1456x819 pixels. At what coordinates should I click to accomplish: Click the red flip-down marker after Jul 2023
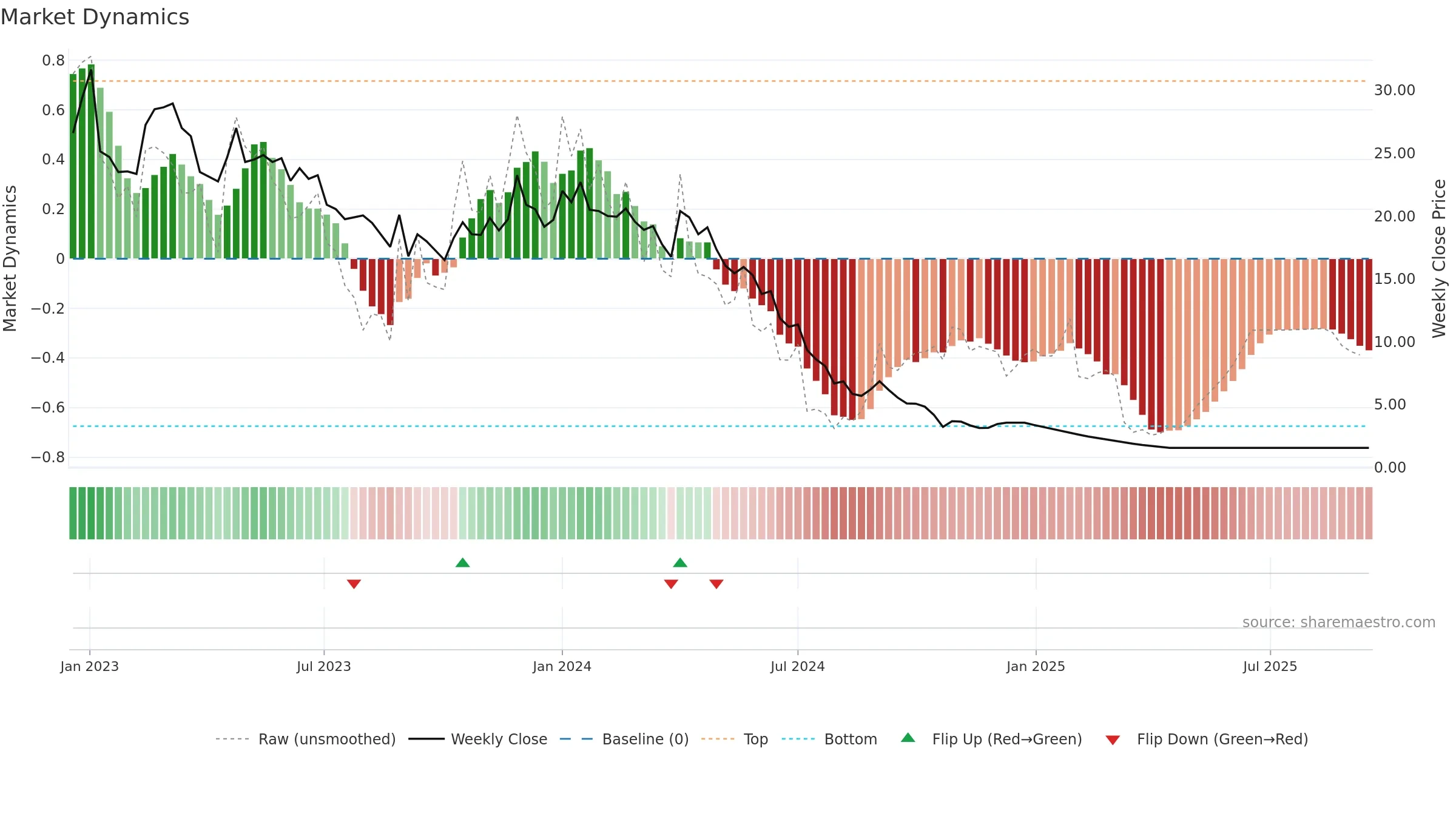tap(354, 584)
